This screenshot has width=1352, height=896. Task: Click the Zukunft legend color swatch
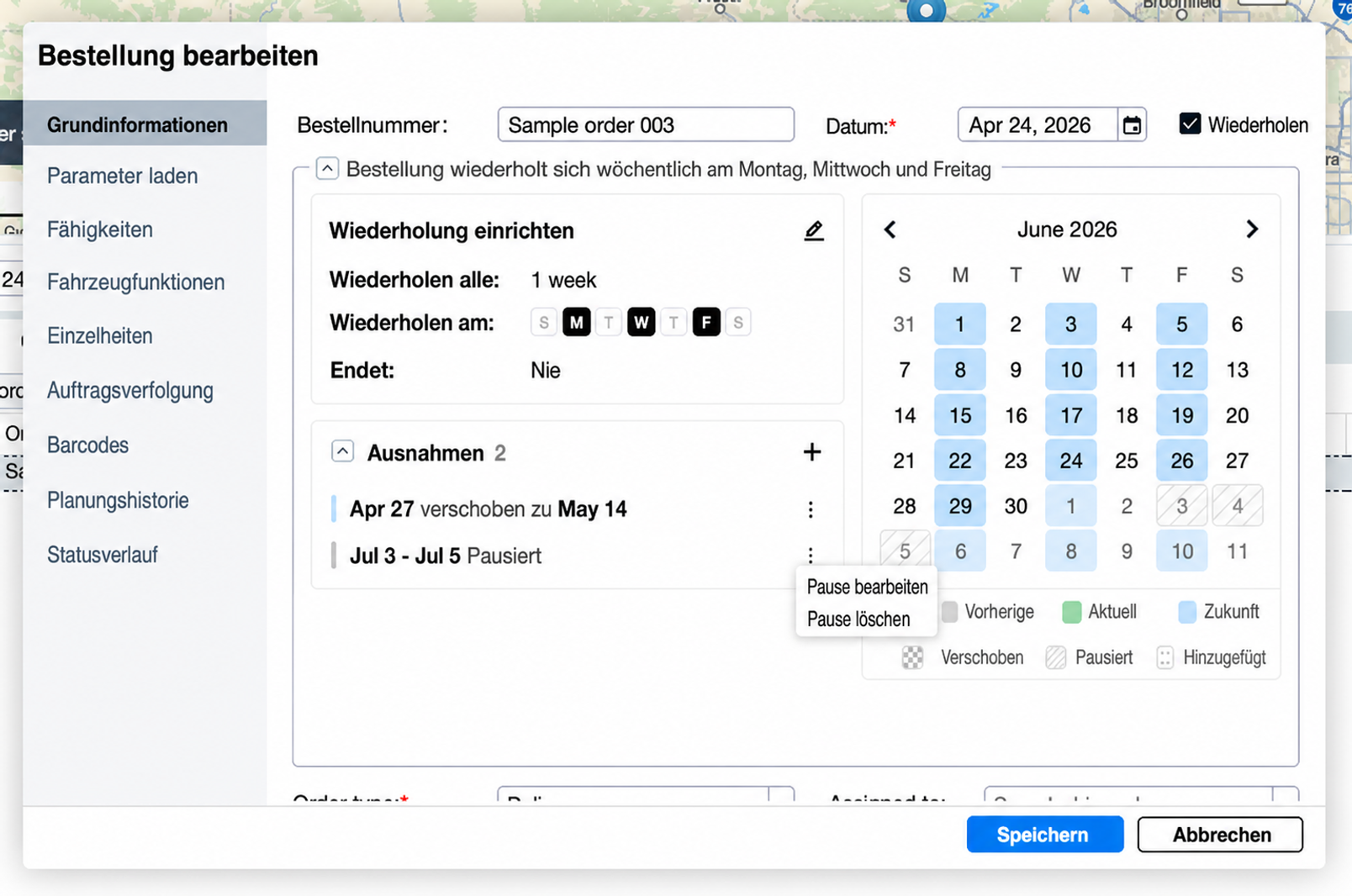[x=1186, y=612]
